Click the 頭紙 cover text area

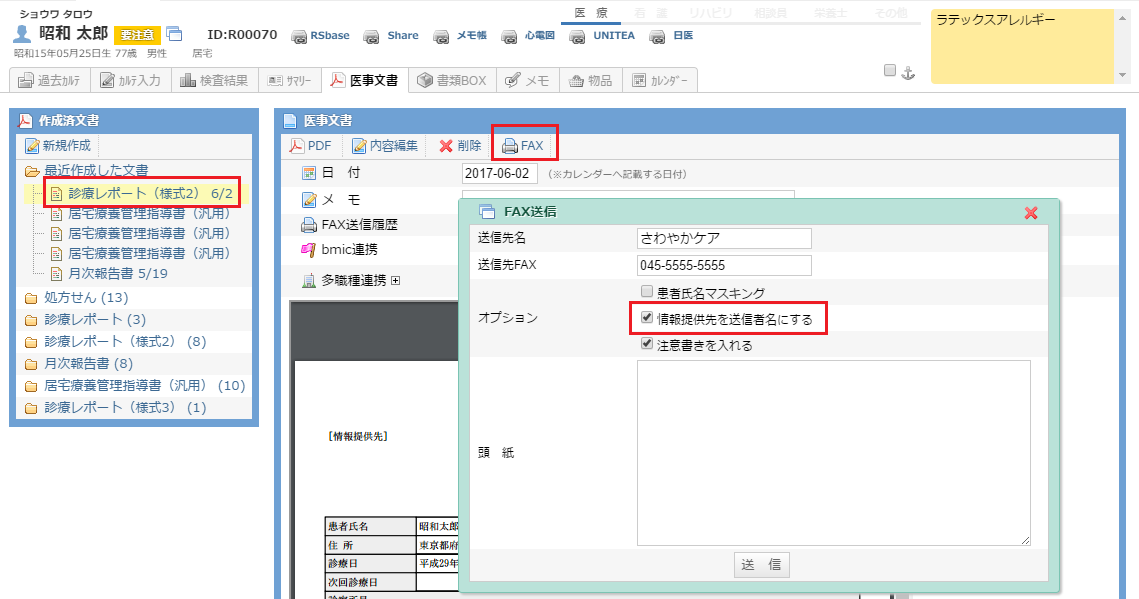(834, 453)
